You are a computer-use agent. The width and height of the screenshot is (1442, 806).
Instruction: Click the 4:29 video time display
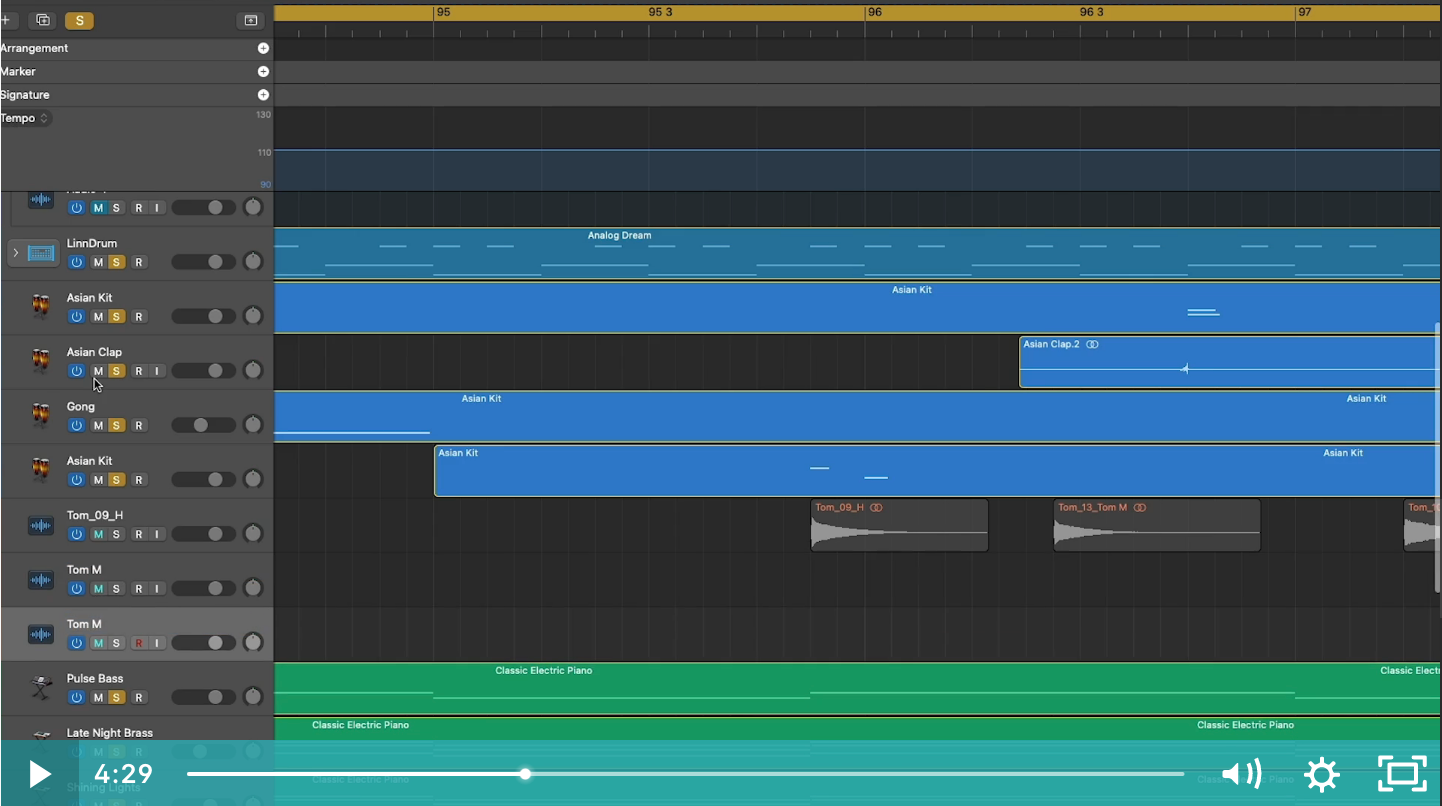[123, 774]
